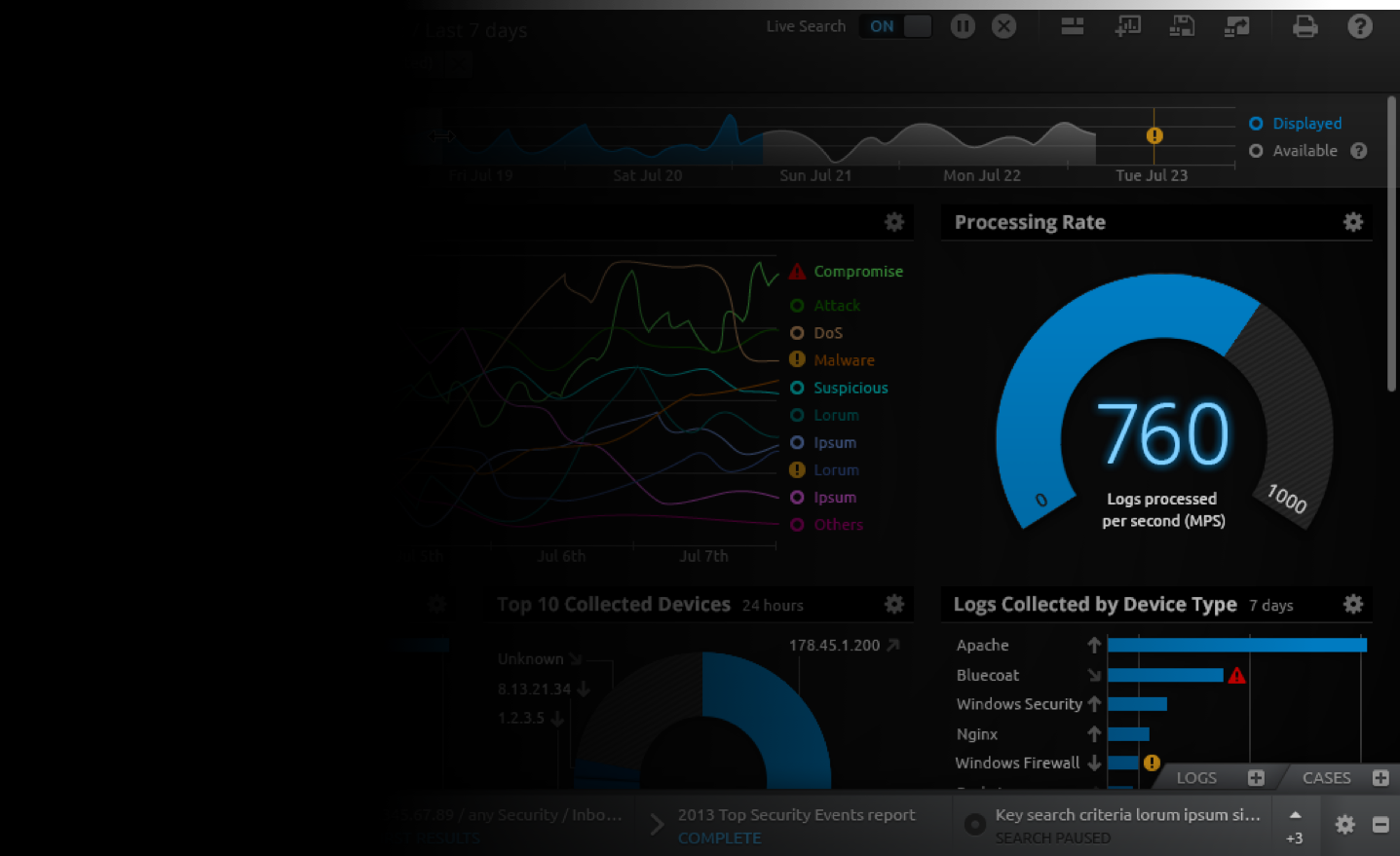Toggle the purple Ipsum legend entry
Viewport: 1400px width, 856px height.
pyautogui.click(x=823, y=498)
